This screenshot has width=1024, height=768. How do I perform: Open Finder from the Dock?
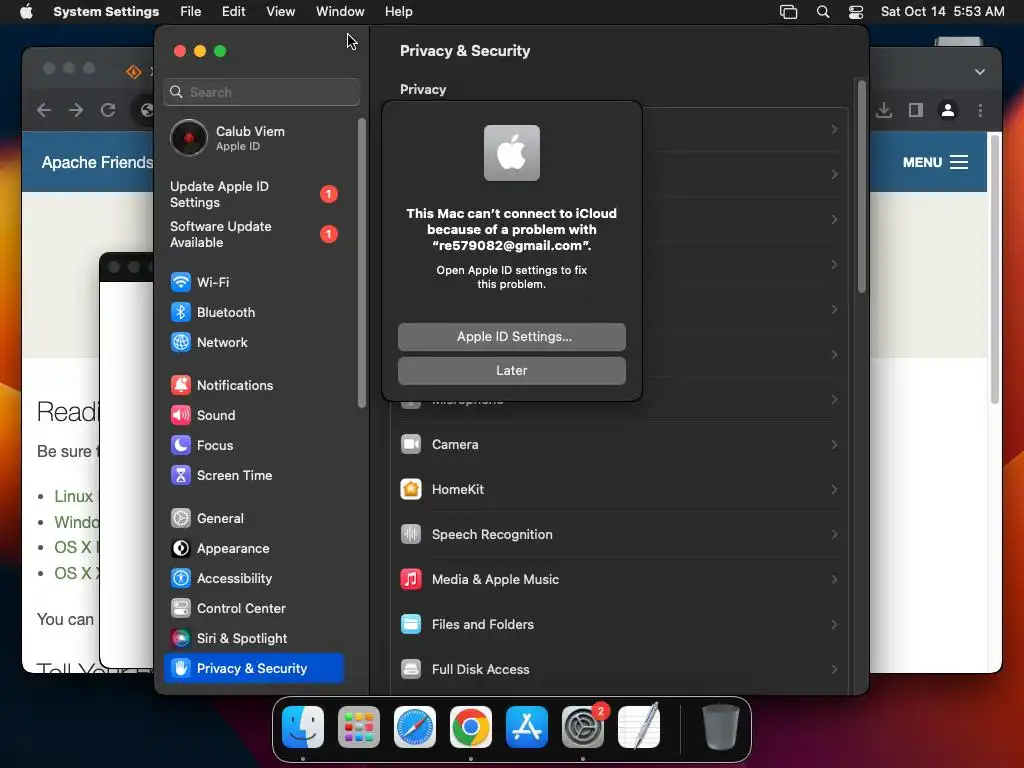pos(303,727)
